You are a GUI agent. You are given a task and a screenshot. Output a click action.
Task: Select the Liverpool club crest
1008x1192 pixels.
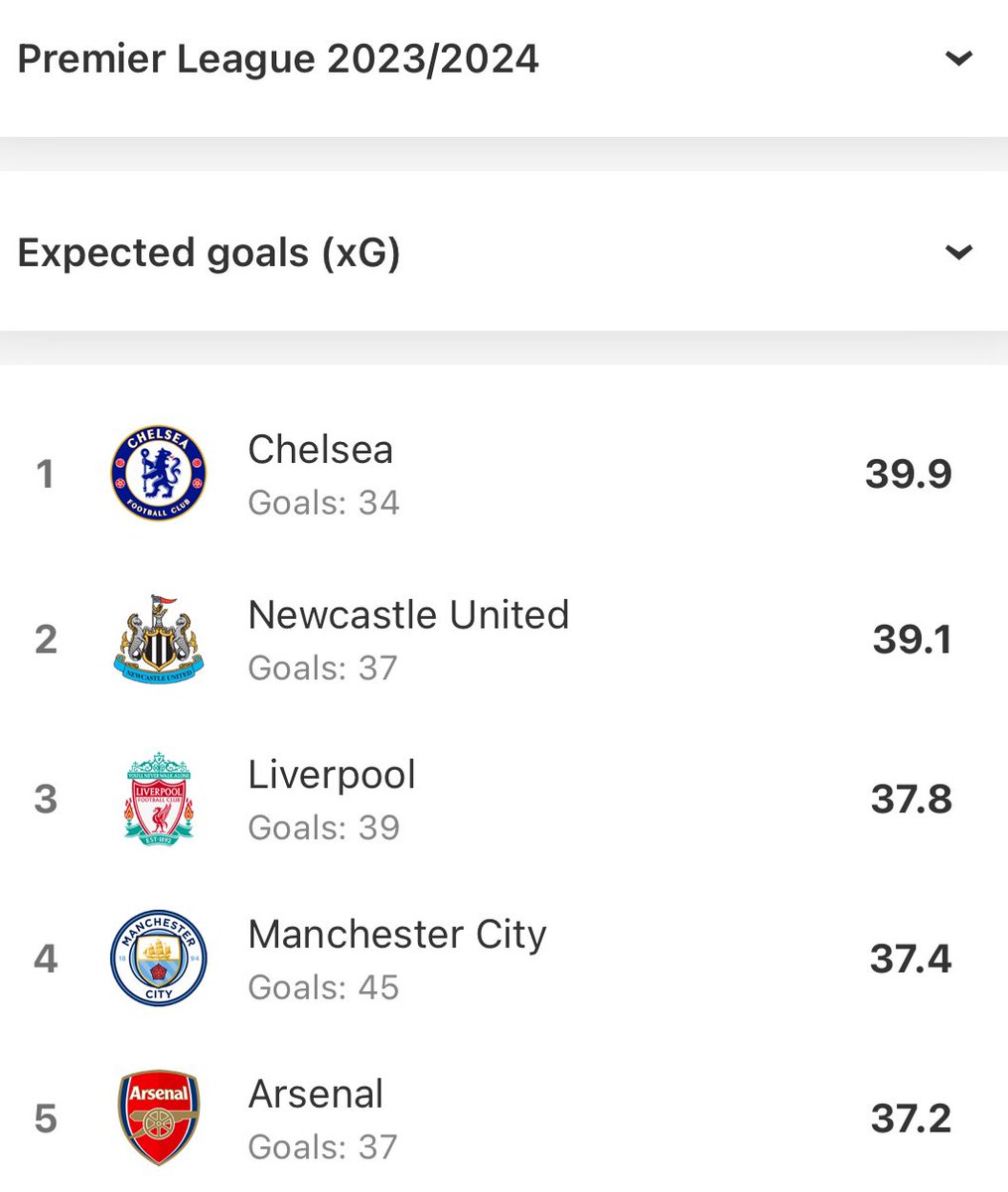tap(159, 799)
